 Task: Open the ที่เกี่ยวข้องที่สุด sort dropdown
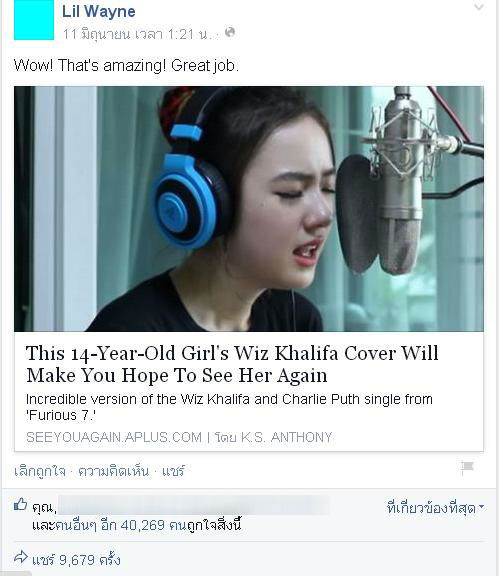pos(435,508)
